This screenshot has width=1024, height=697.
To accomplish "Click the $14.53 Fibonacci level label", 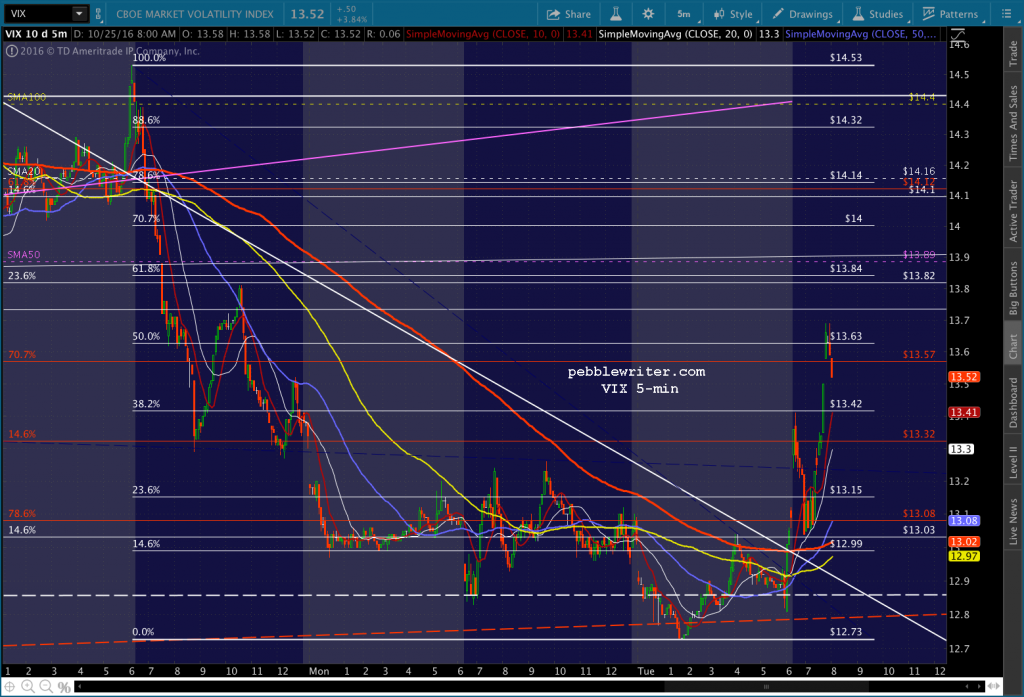I will pos(846,57).
